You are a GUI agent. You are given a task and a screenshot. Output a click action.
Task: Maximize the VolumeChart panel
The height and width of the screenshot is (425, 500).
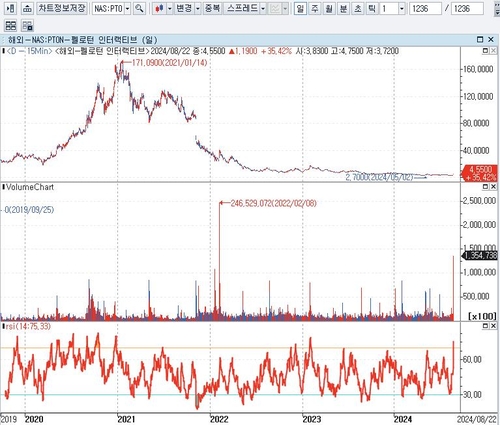pyautogui.click(x=486, y=187)
